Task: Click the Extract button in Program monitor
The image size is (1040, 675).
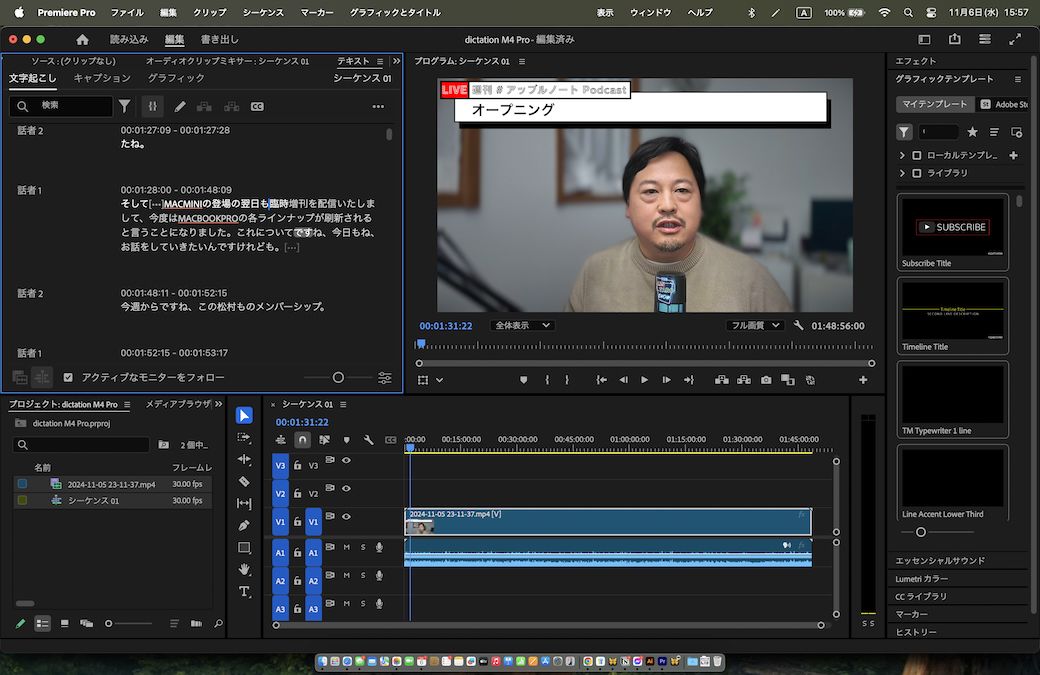Action: tap(744, 380)
